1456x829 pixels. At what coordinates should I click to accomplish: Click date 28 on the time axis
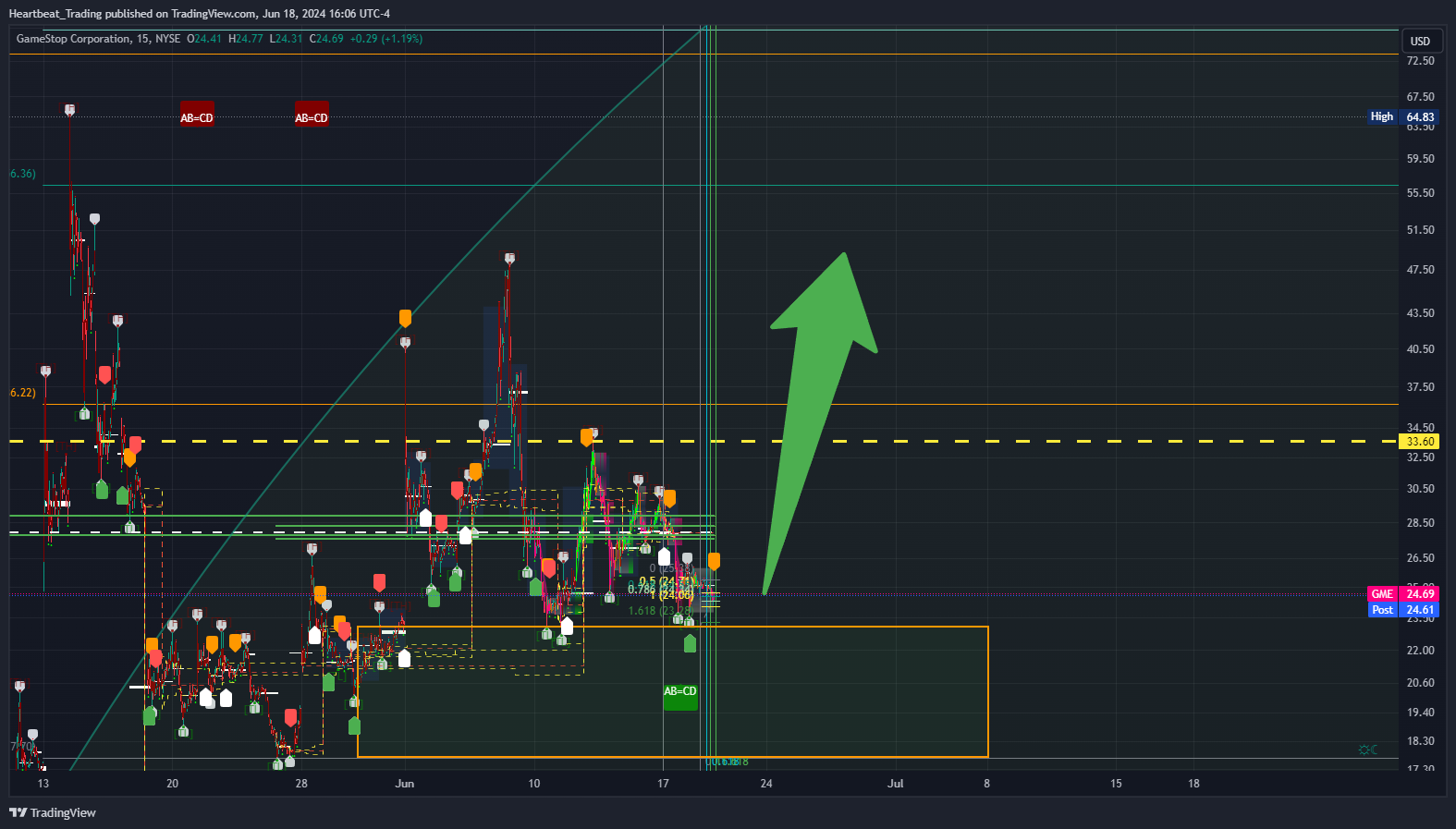pos(301,784)
